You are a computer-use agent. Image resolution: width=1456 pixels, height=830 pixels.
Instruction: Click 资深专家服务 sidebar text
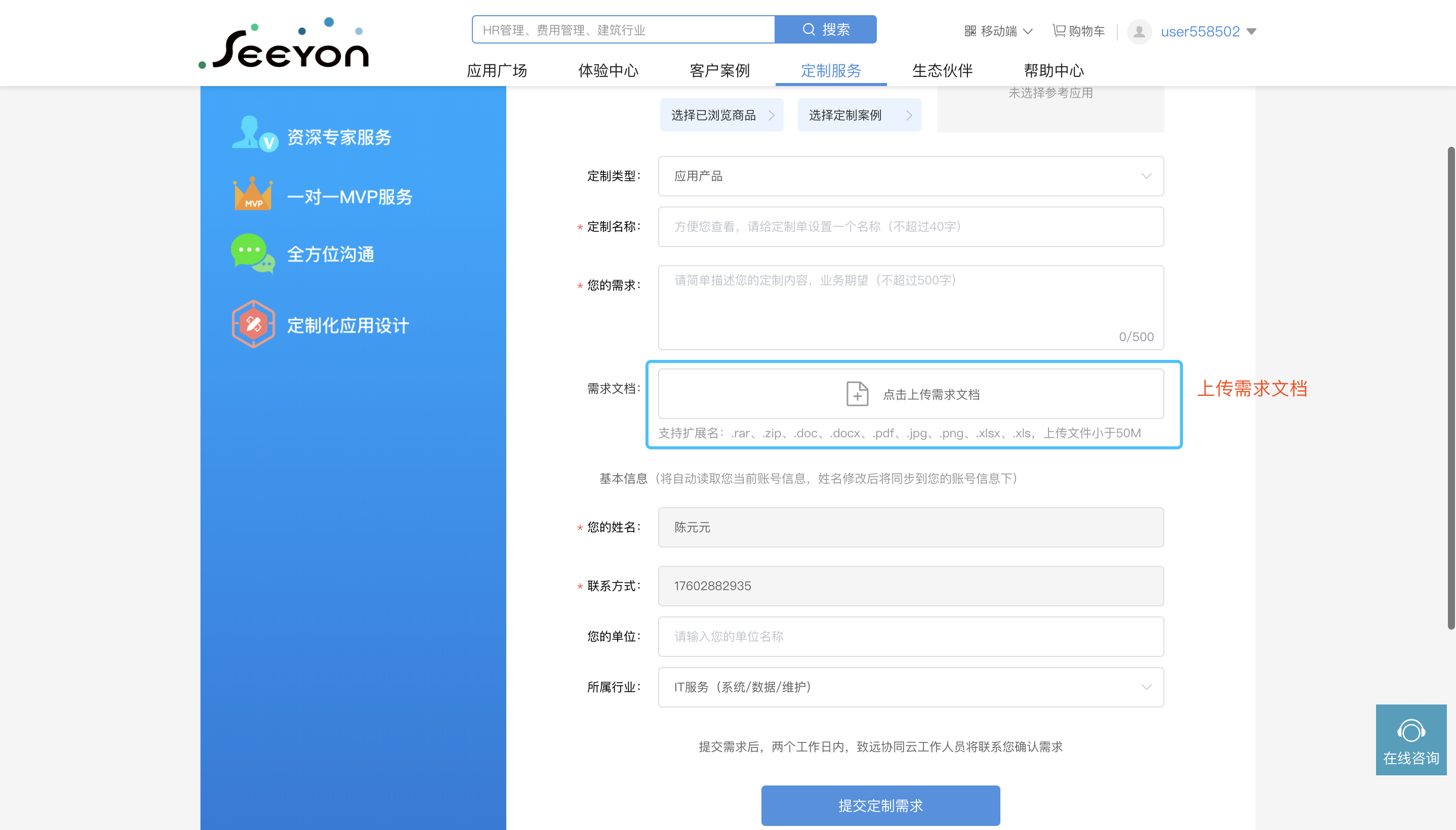tap(339, 137)
